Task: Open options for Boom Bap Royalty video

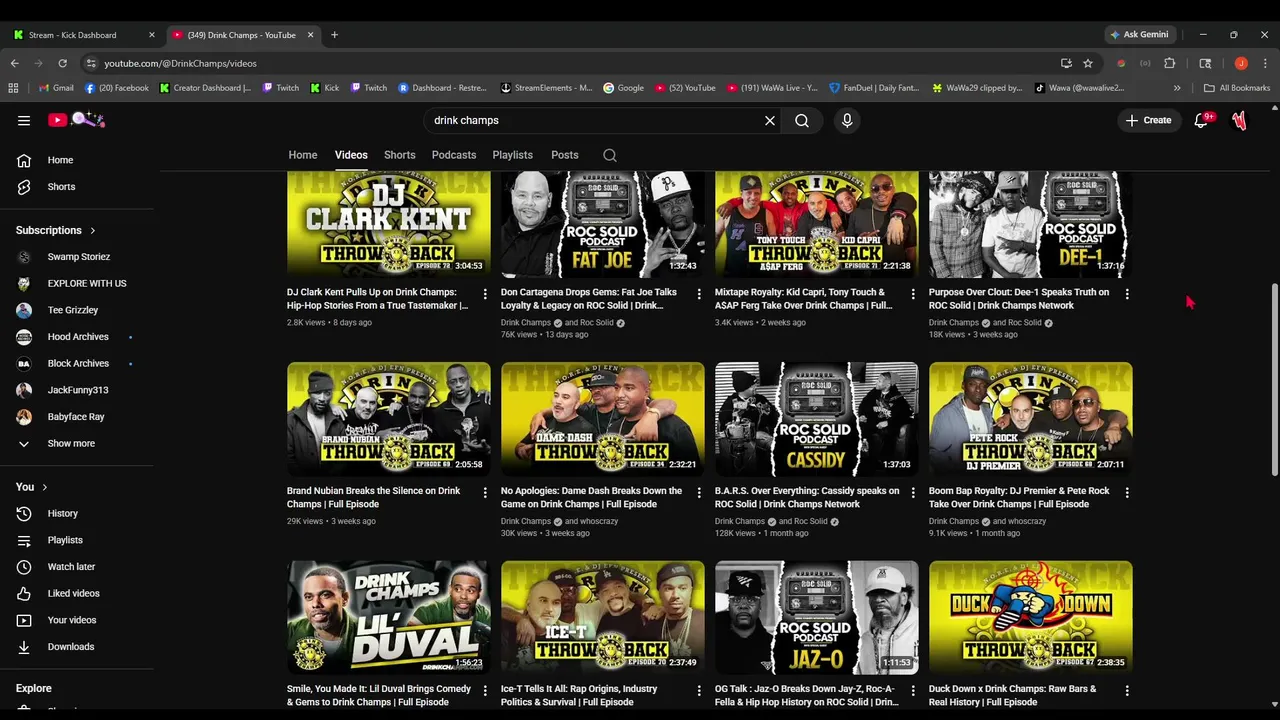Action: tap(1127, 493)
